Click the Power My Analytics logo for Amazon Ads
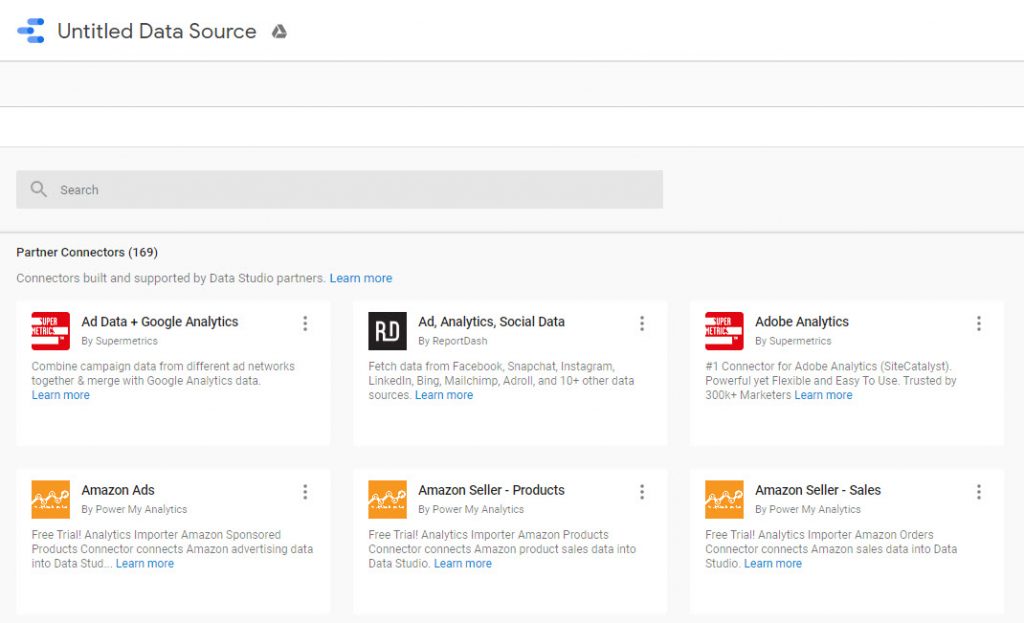Image resolution: width=1024 pixels, height=623 pixels. pos(50,500)
